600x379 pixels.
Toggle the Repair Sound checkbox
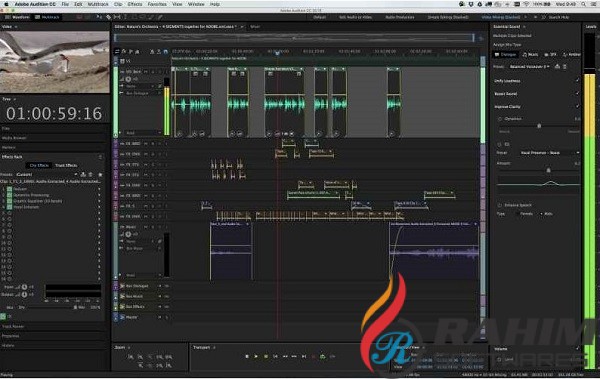pos(577,94)
